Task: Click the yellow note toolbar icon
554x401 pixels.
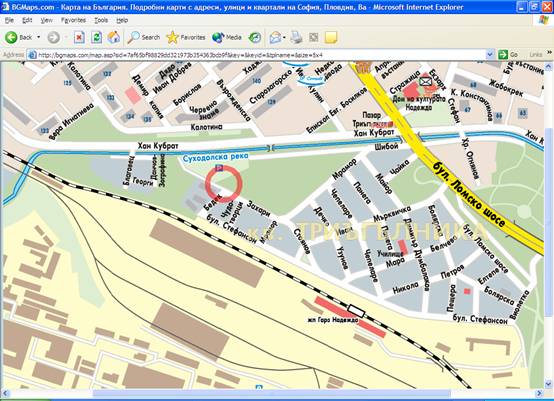Action: (331, 37)
